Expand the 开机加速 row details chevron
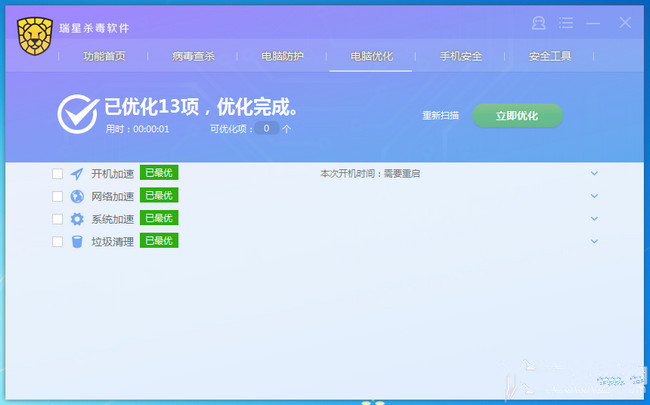The width and height of the screenshot is (650, 405). 594,173
